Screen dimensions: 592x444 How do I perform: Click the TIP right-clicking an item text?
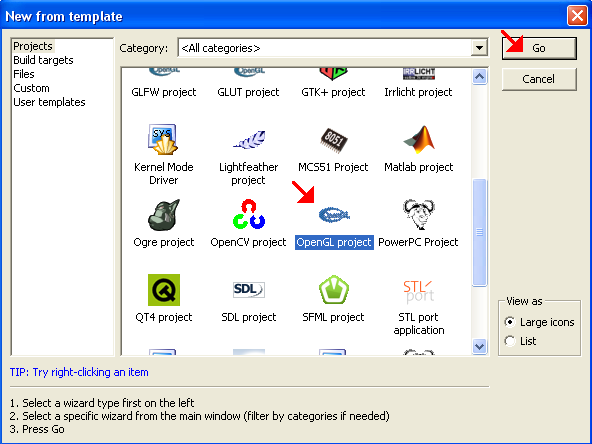tap(79, 372)
